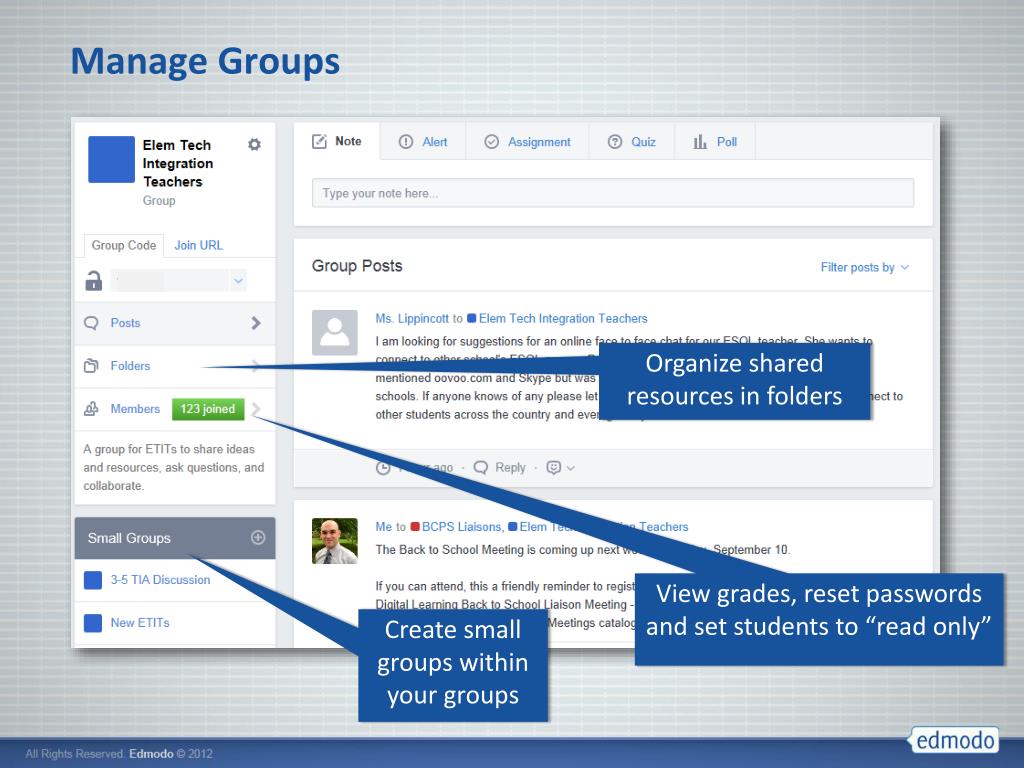Expand the group code dropdown arrow
The height and width of the screenshot is (768, 1024).
pos(238,281)
